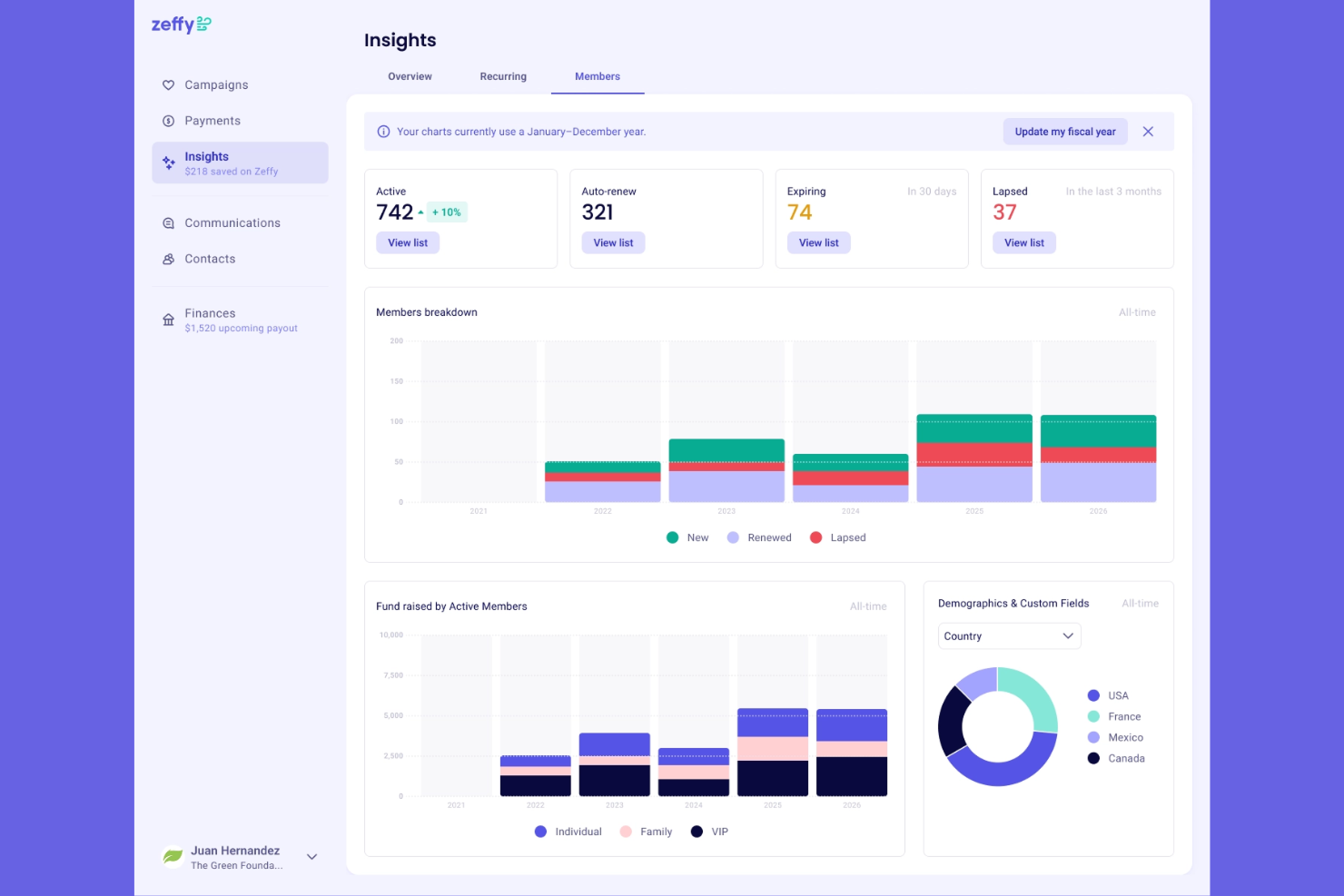
Task: Click the 2026 bar in Fund raised chart
Action: [852, 753]
